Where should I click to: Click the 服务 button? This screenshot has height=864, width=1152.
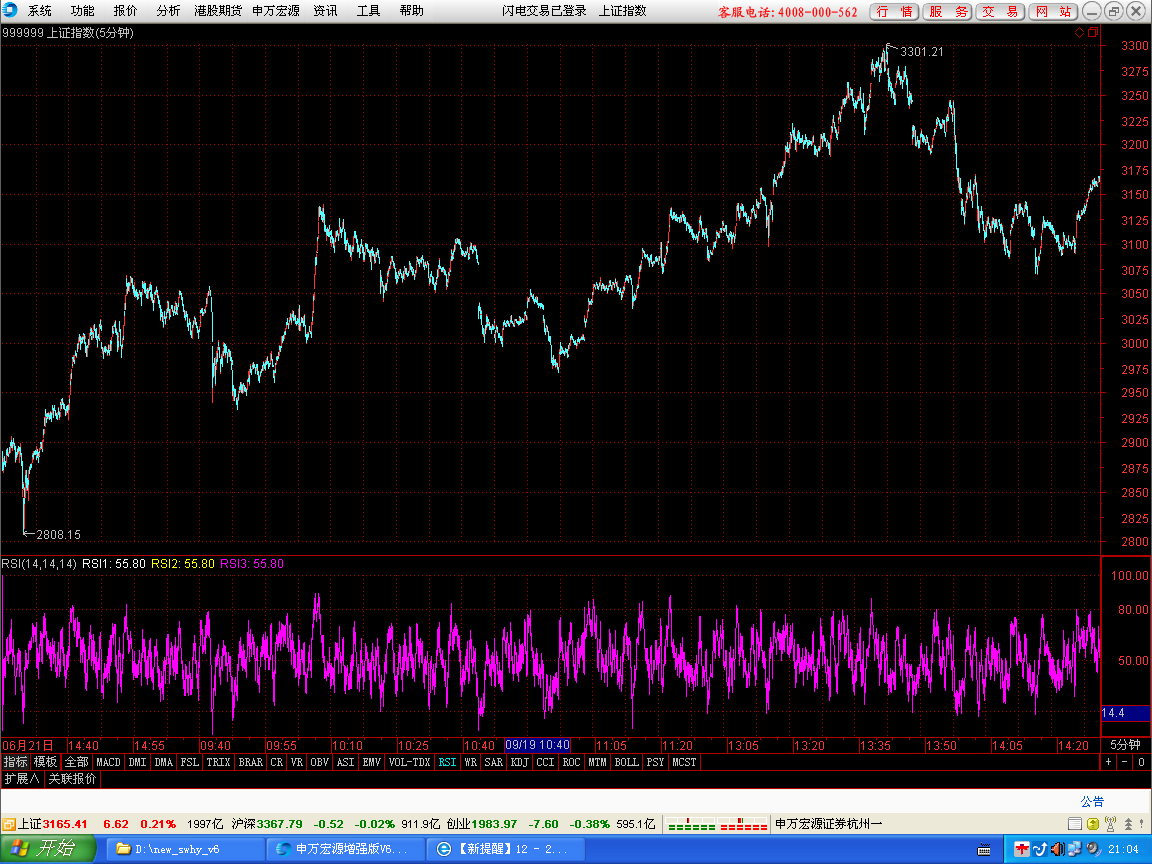coord(948,11)
